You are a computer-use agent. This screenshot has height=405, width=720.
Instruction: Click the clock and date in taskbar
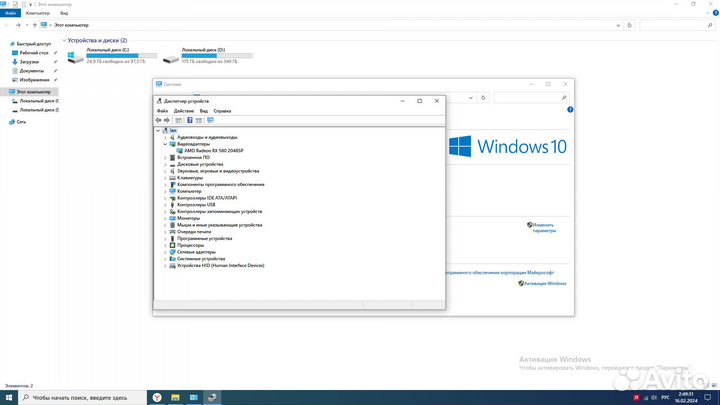pos(686,398)
